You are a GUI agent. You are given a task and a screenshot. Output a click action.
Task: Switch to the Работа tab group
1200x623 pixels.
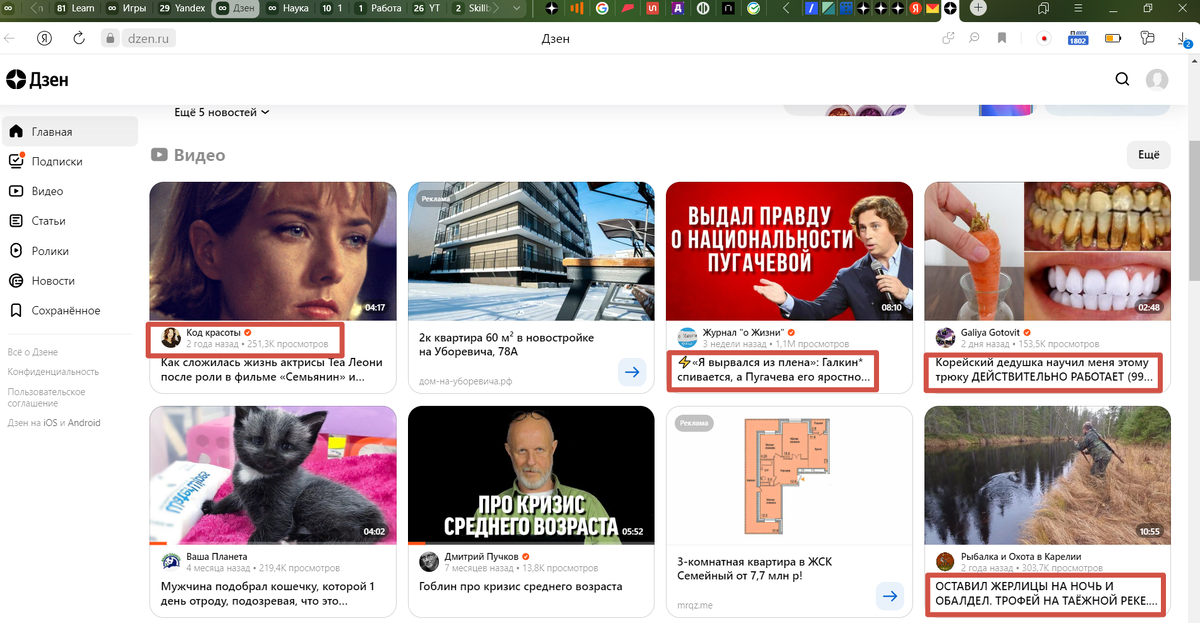pos(379,8)
